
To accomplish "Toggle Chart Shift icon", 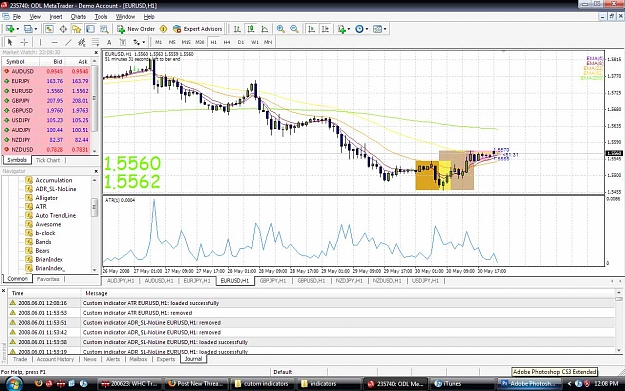I will (x=325, y=29).
